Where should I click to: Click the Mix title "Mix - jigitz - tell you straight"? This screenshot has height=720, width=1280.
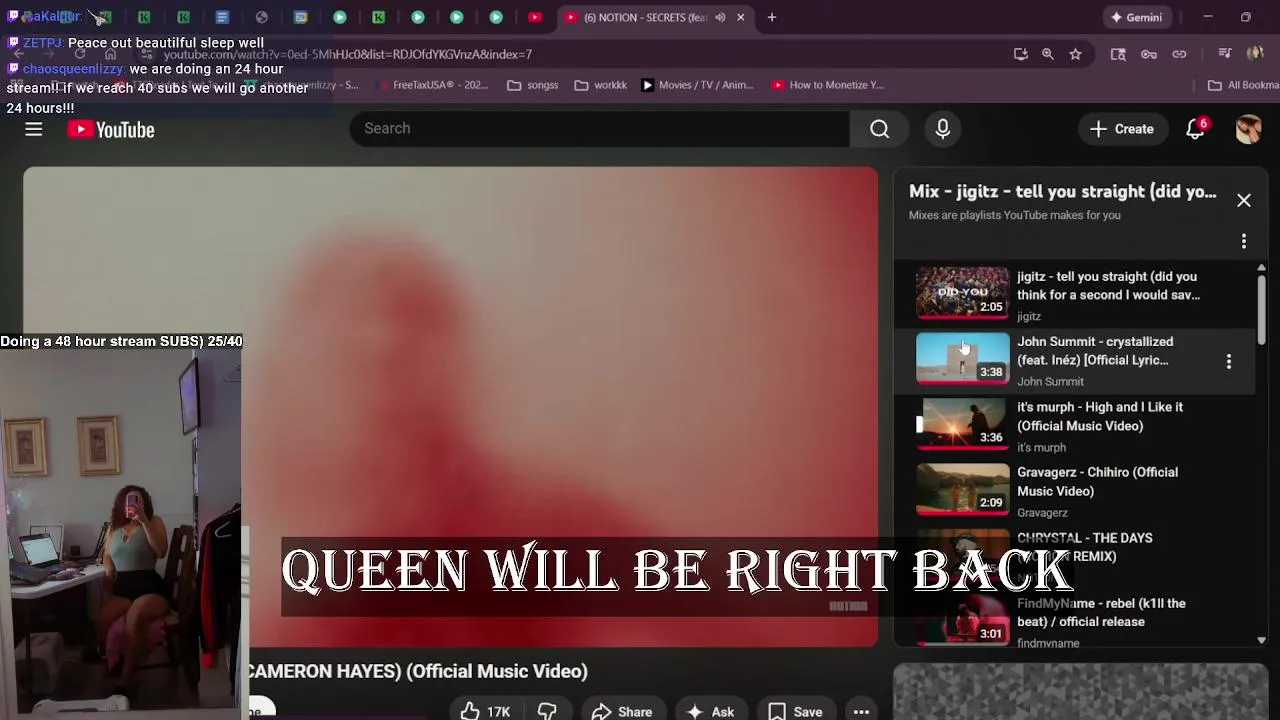point(1062,192)
